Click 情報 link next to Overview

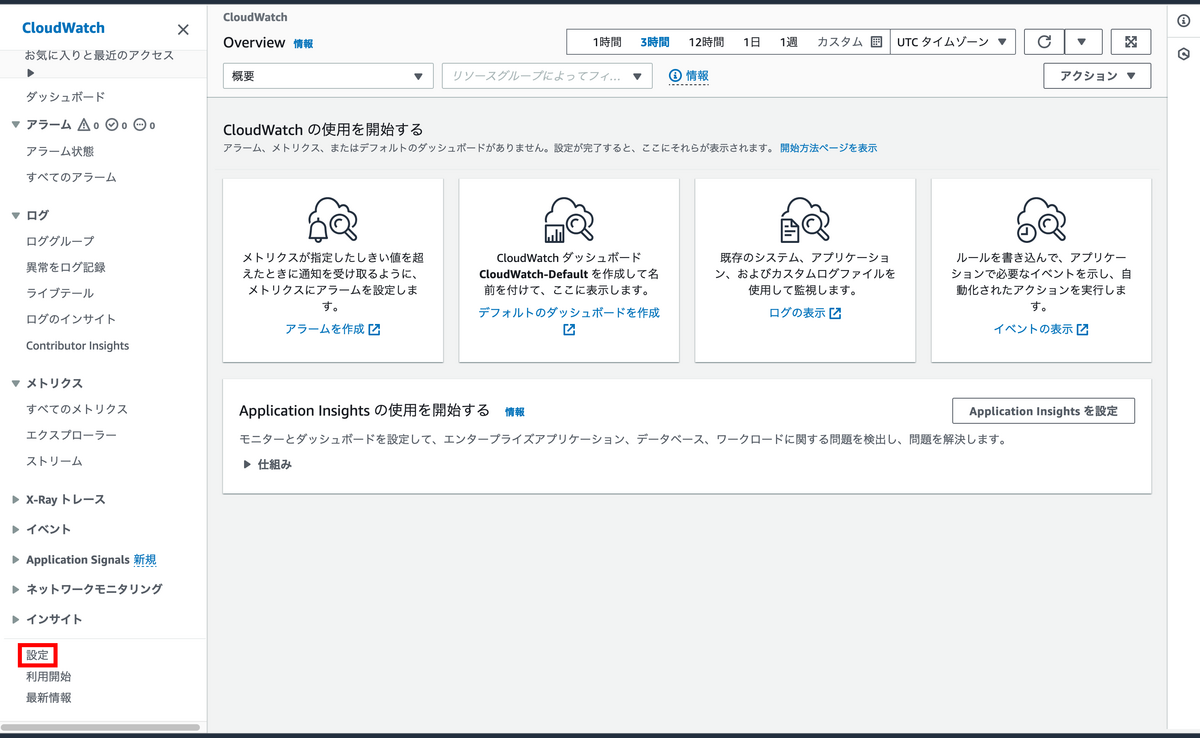click(x=303, y=44)
